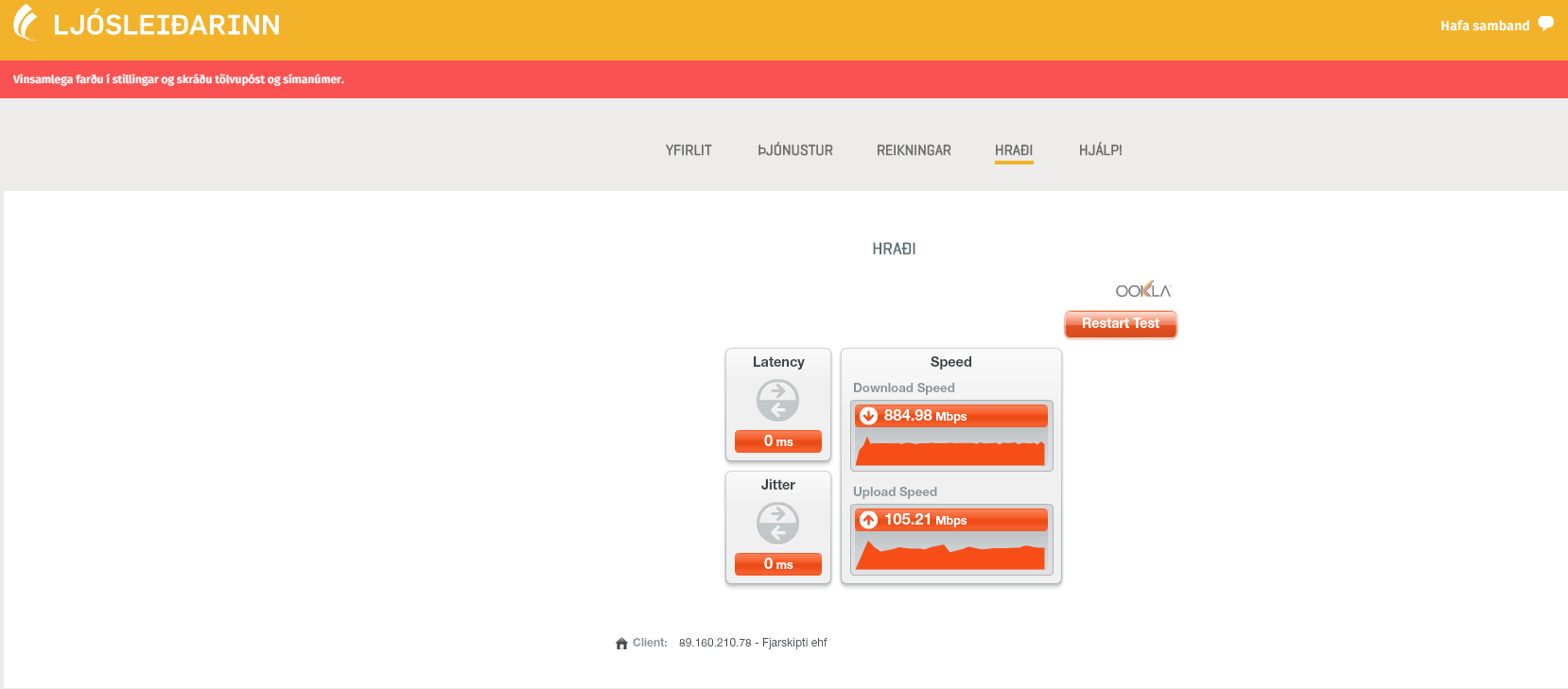The image size is (1568, 689).
Task: Open the Hjálp! help tab
Action: coord(1100,150)
